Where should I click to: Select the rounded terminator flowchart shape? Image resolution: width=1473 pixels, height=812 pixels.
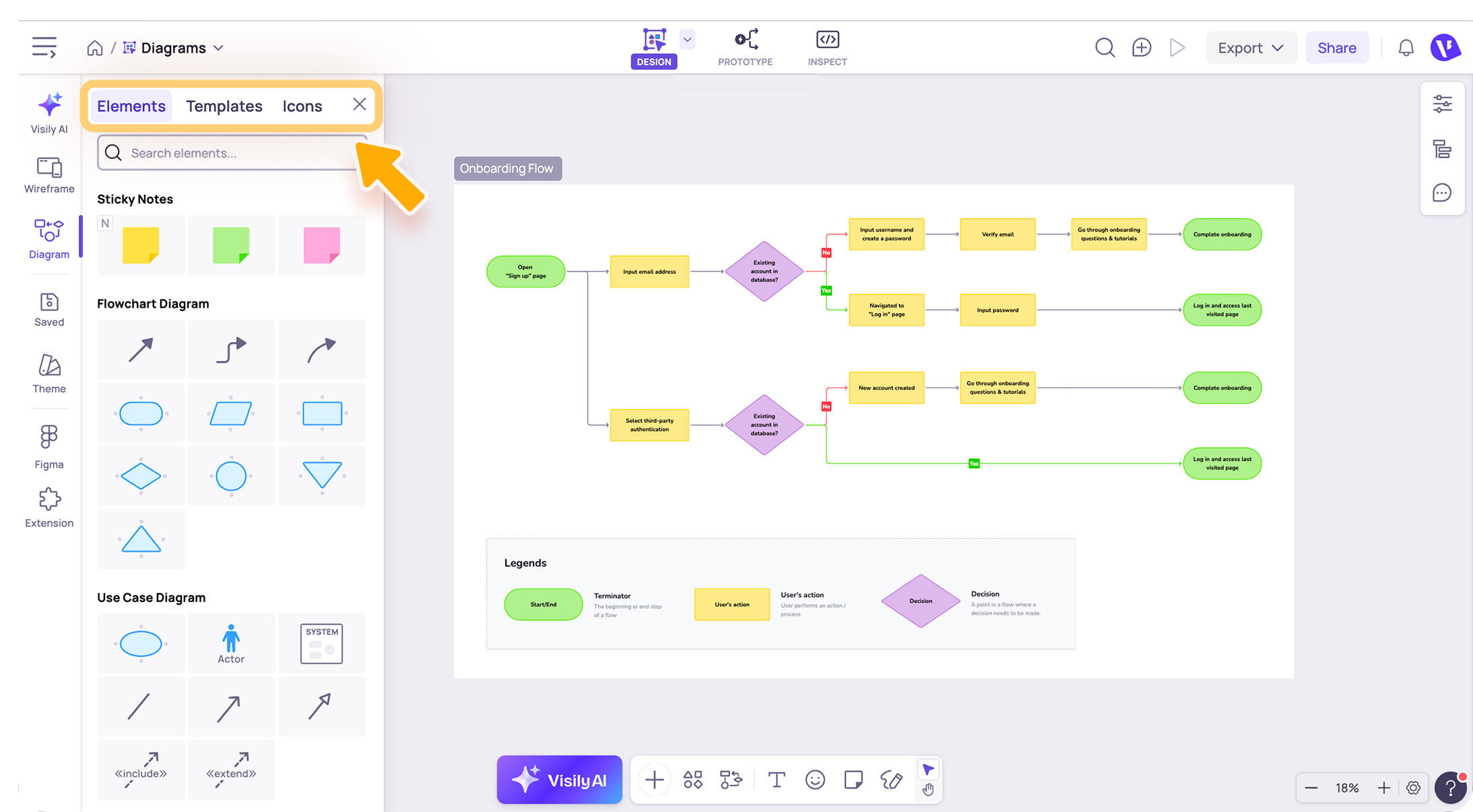141,413
